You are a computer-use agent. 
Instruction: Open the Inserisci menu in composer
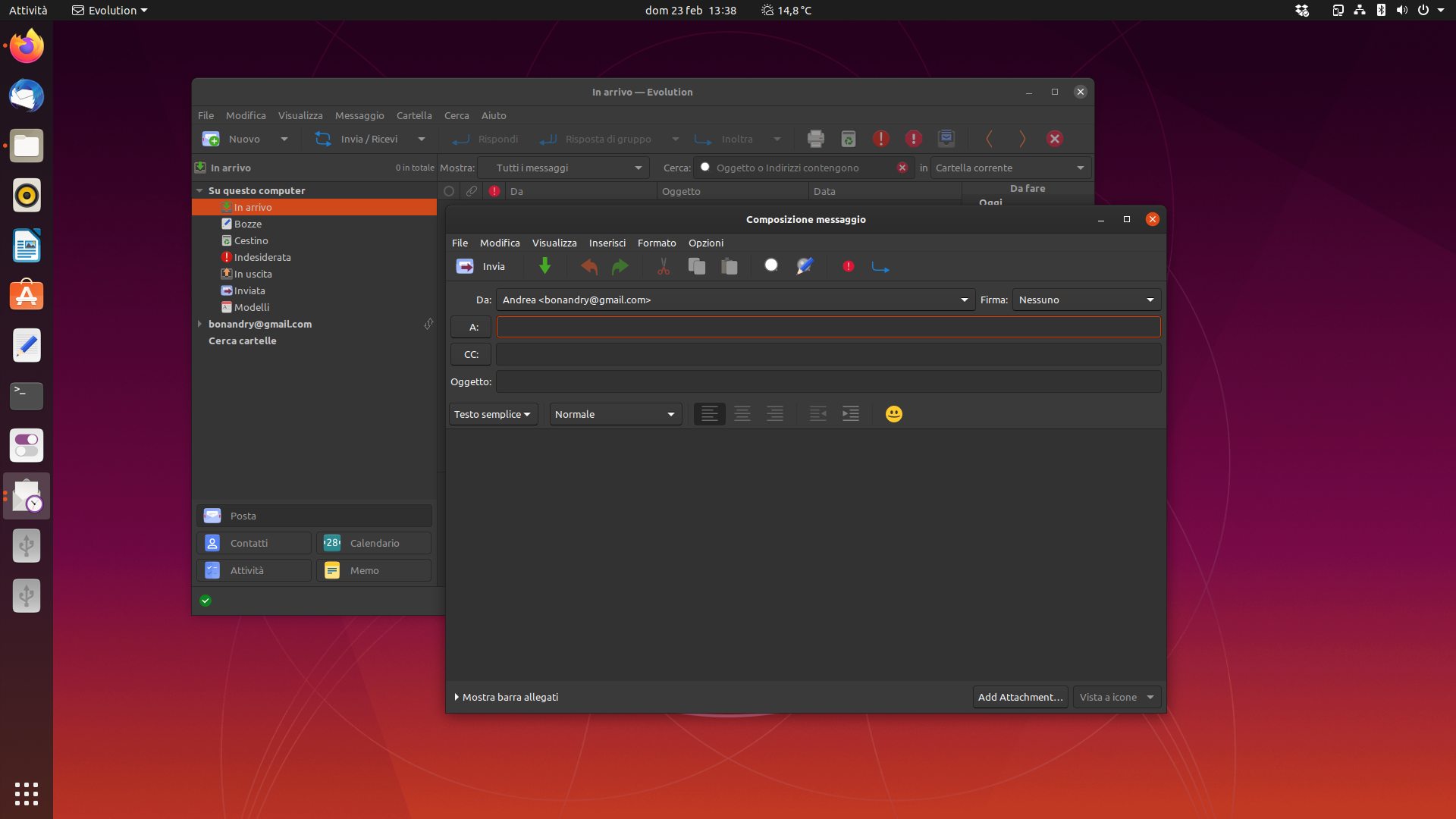(x=607, y=243)
